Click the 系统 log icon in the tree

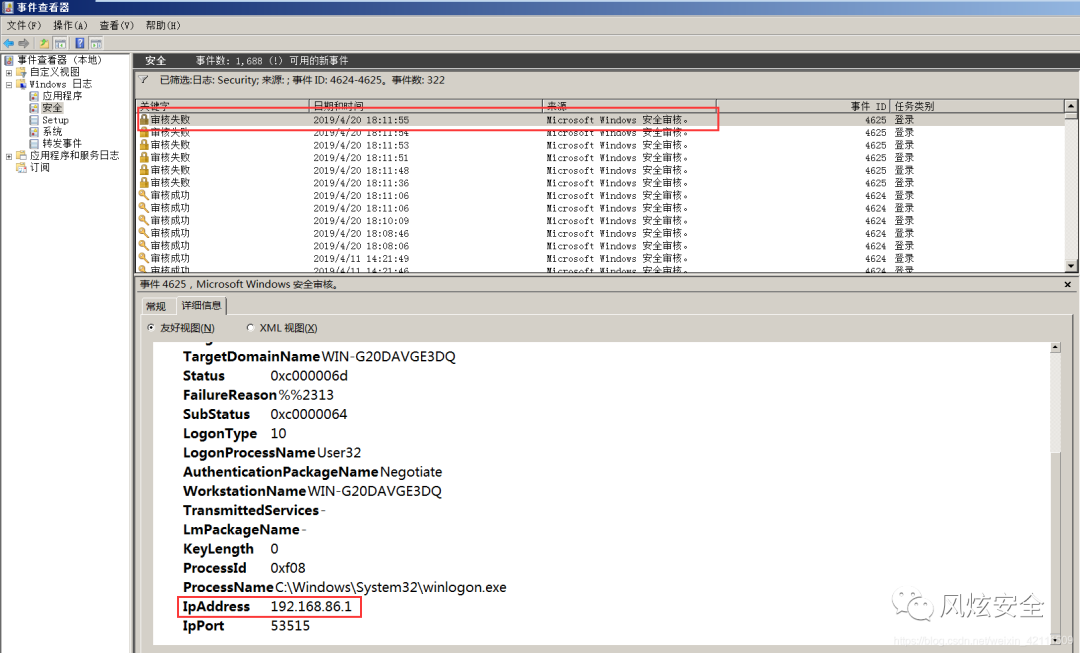click(34, 132)
